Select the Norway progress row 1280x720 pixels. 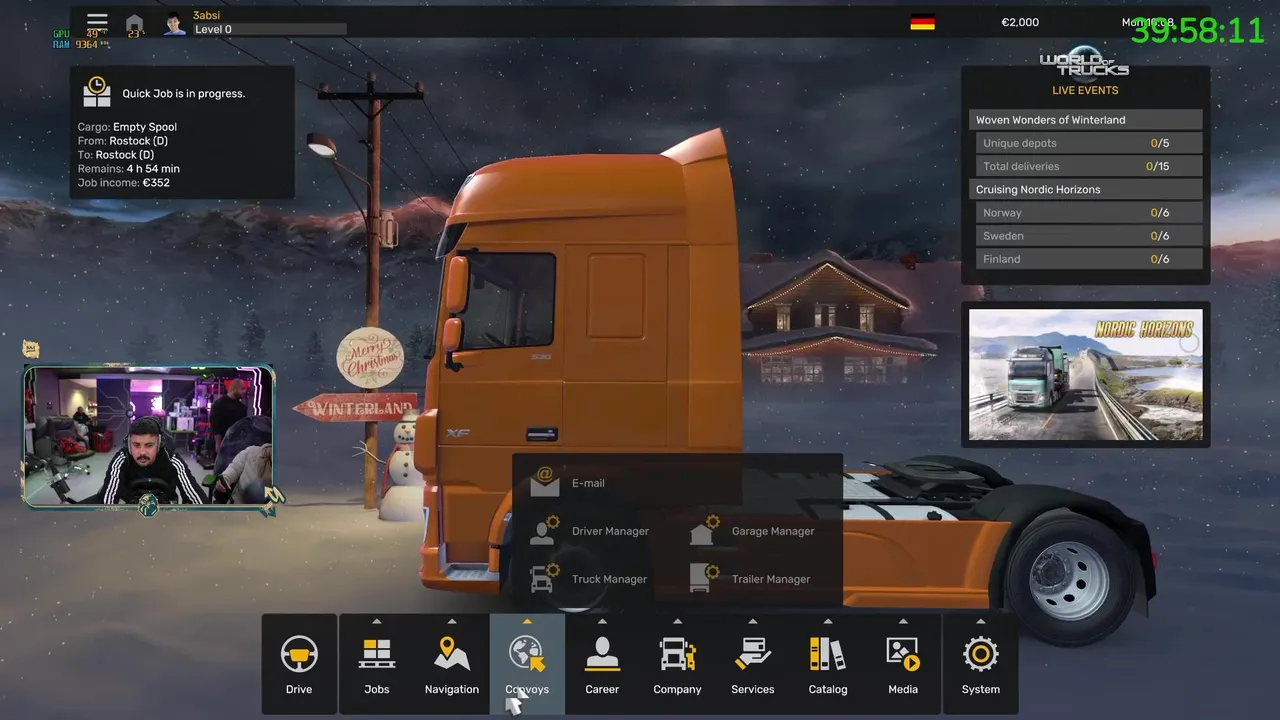tap(1089, 213)
